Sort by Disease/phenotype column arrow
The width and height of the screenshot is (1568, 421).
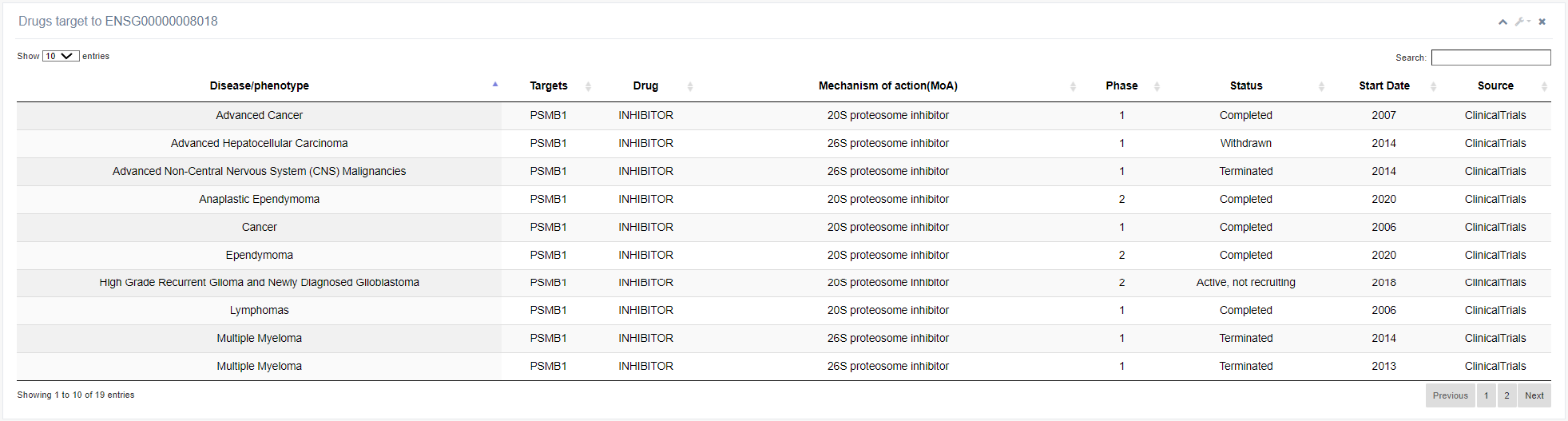point(495,85)
